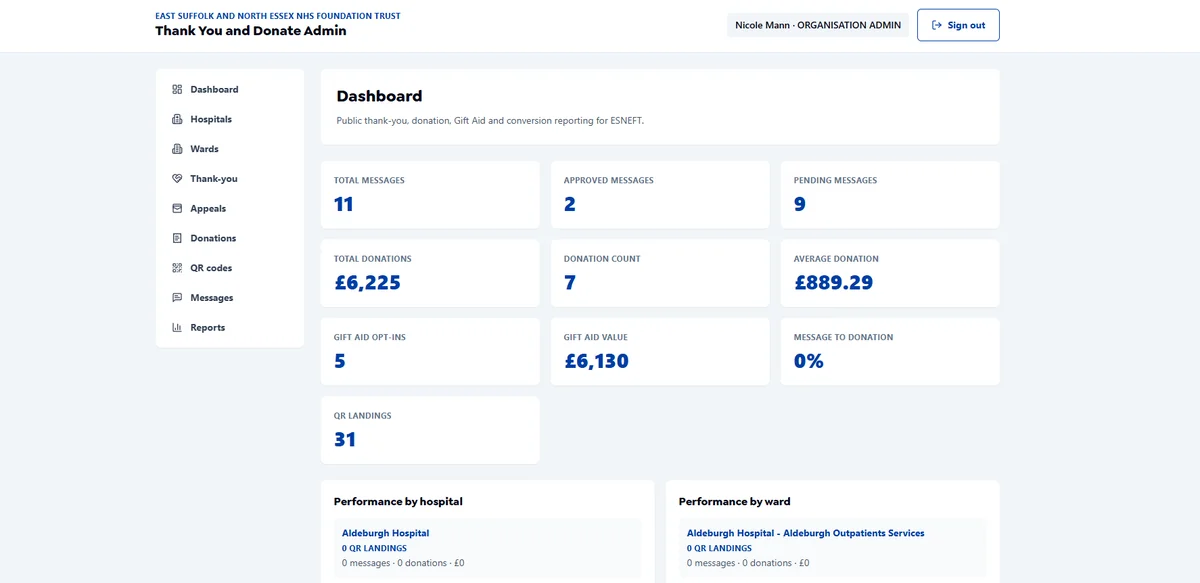
Task: Click the Dashboard grid icon in sidebar
Action: pos(177,89)
